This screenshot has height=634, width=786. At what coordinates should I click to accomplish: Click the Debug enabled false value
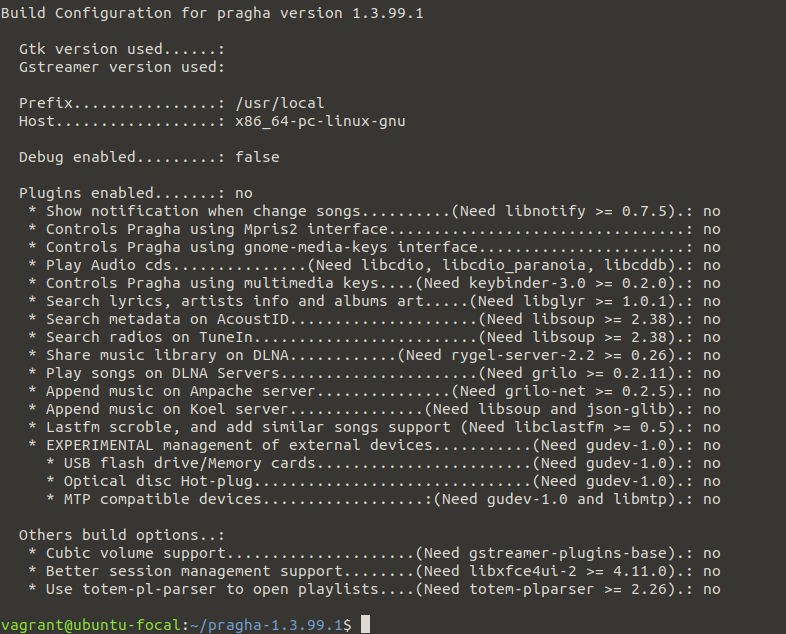[x=257, y=157]
